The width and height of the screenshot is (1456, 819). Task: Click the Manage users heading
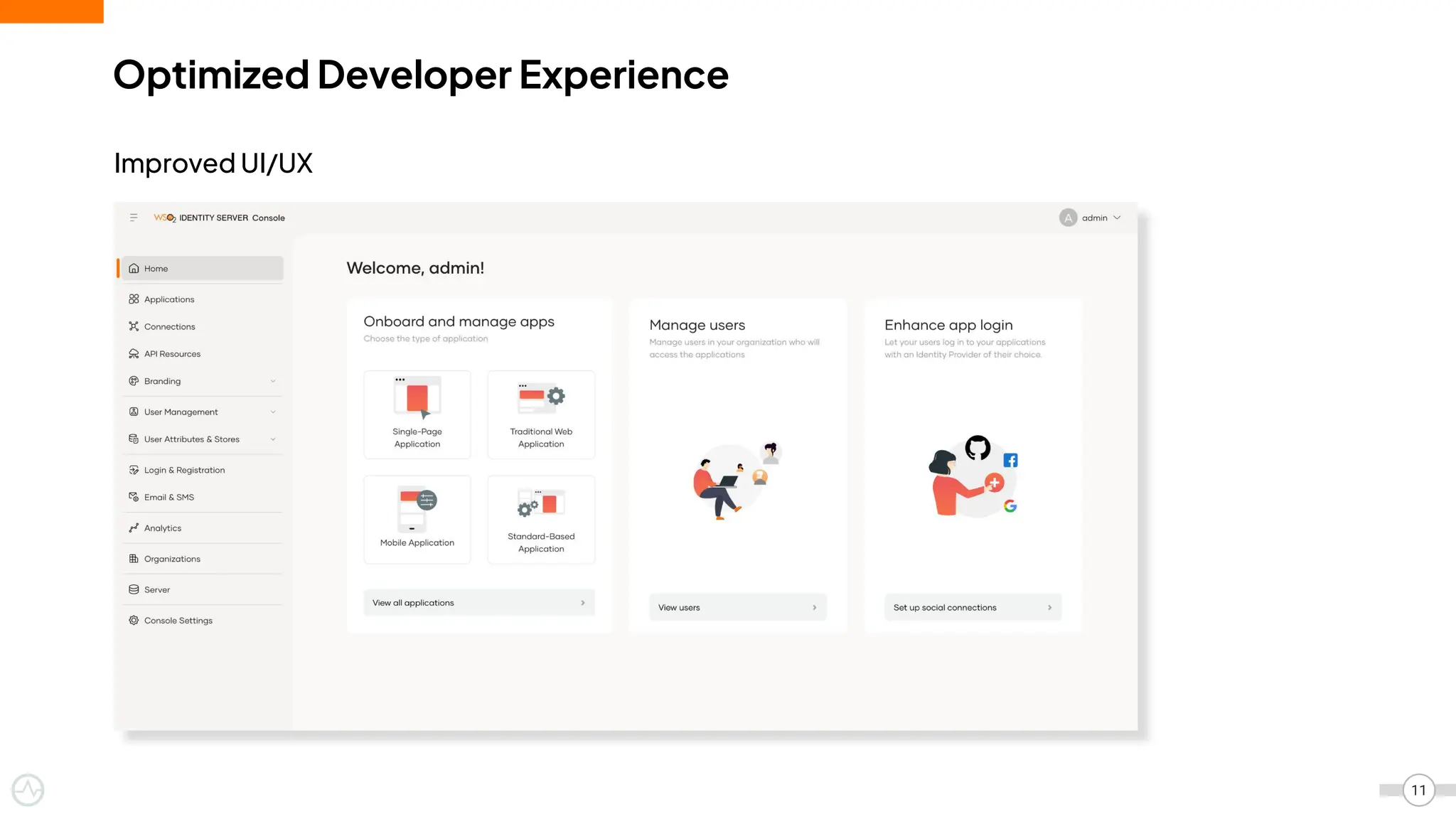tap(697, 325)
